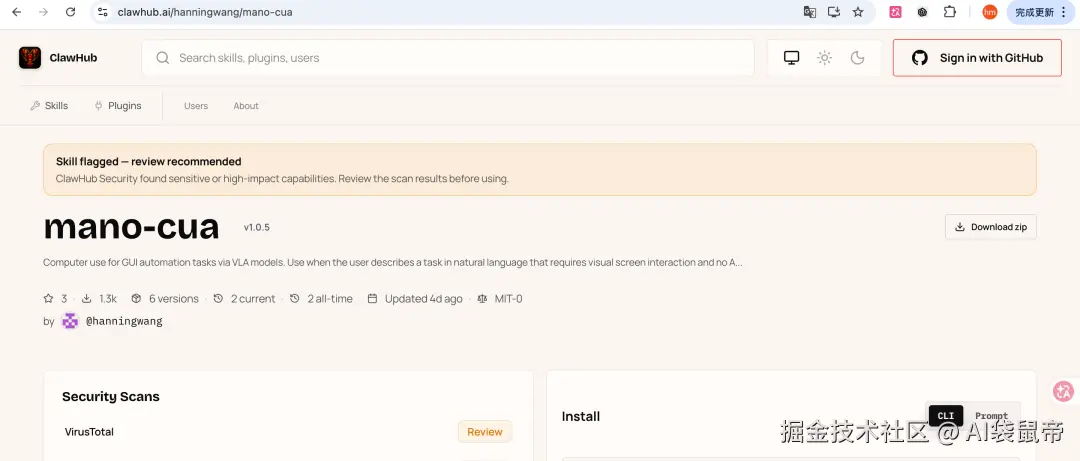Image resolution: width=1080 pixels, height=461 pixels.
Task: Focus the Search skills, plugins, users field
Action: point(448,58)
